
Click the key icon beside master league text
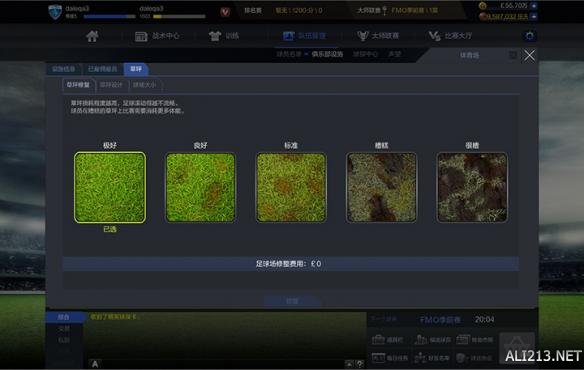click(385, 10)
